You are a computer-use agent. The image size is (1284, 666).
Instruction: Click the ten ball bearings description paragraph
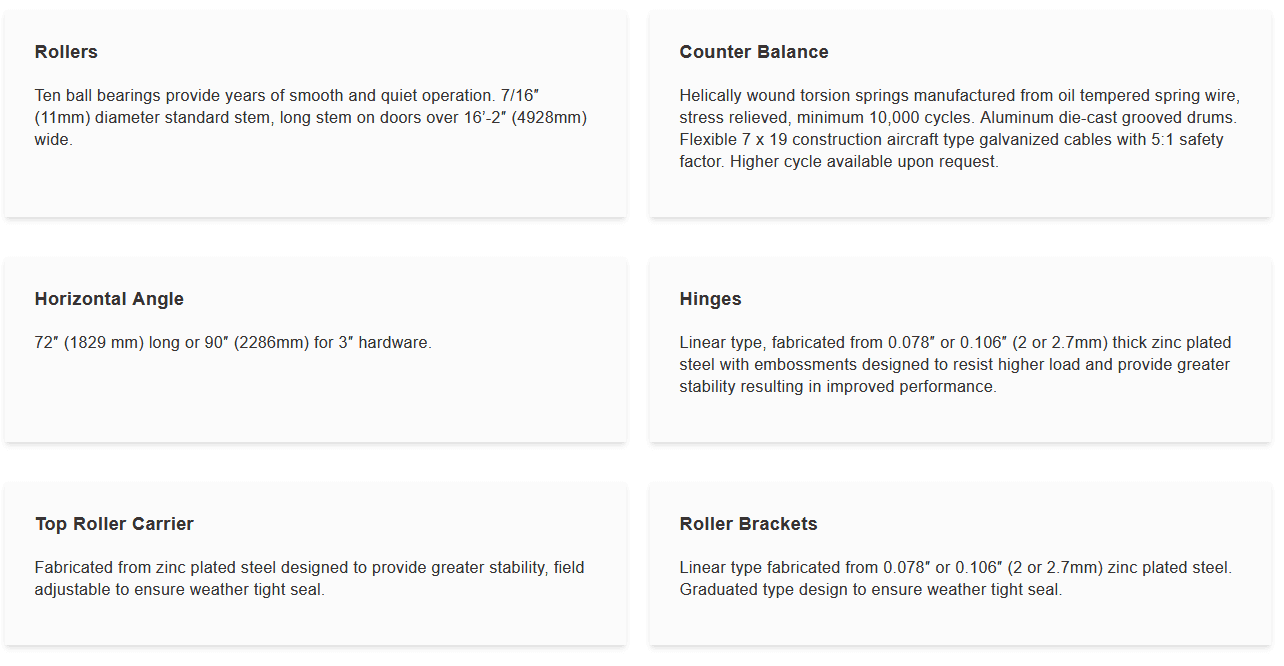pyautogui.click(x=310, y=118)
